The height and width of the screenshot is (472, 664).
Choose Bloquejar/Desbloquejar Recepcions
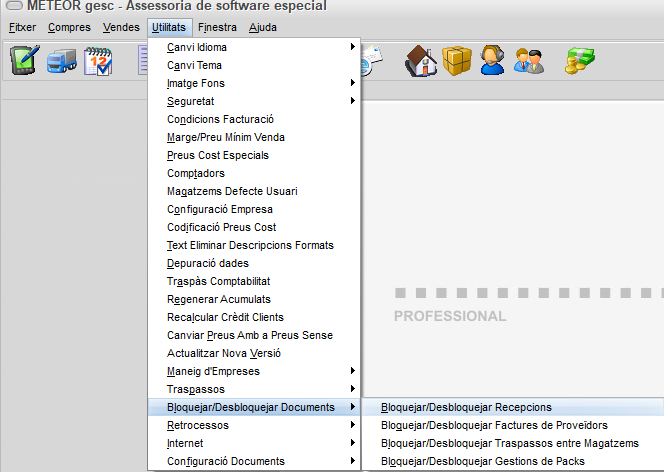[x=513, y=407]
